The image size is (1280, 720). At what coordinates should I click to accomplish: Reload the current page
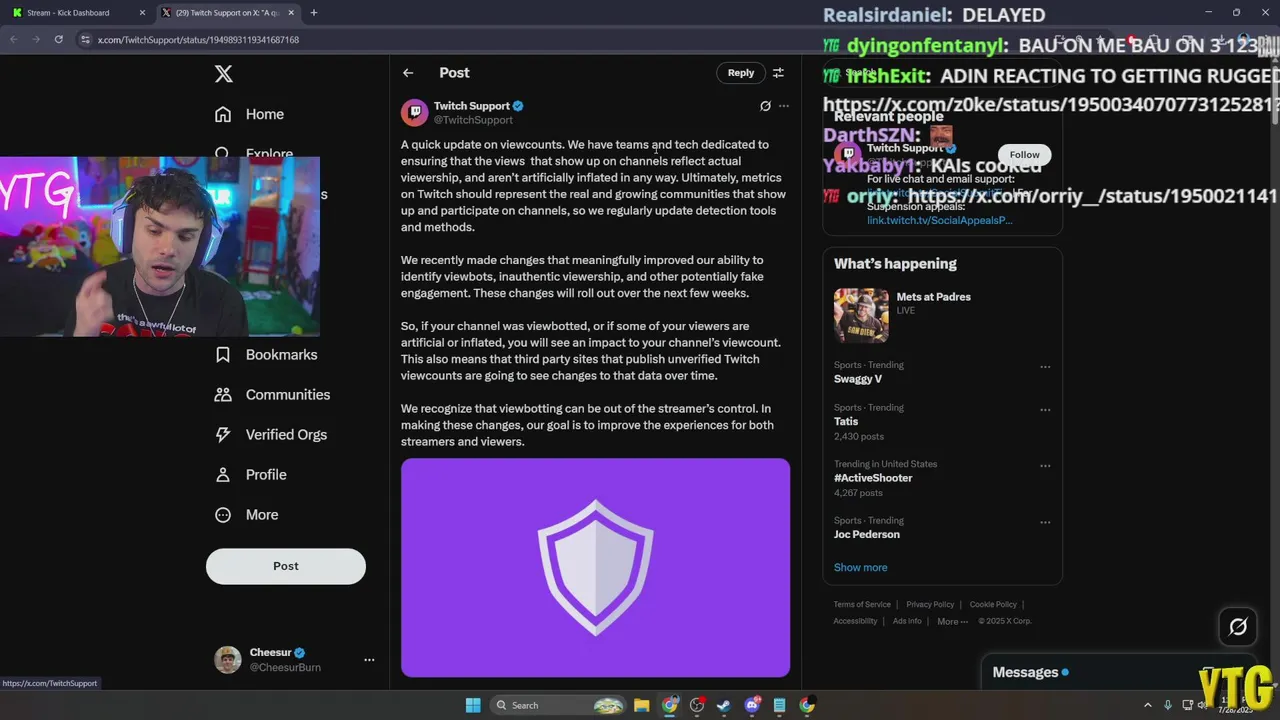pyautogui.click(x=58, y=39)
